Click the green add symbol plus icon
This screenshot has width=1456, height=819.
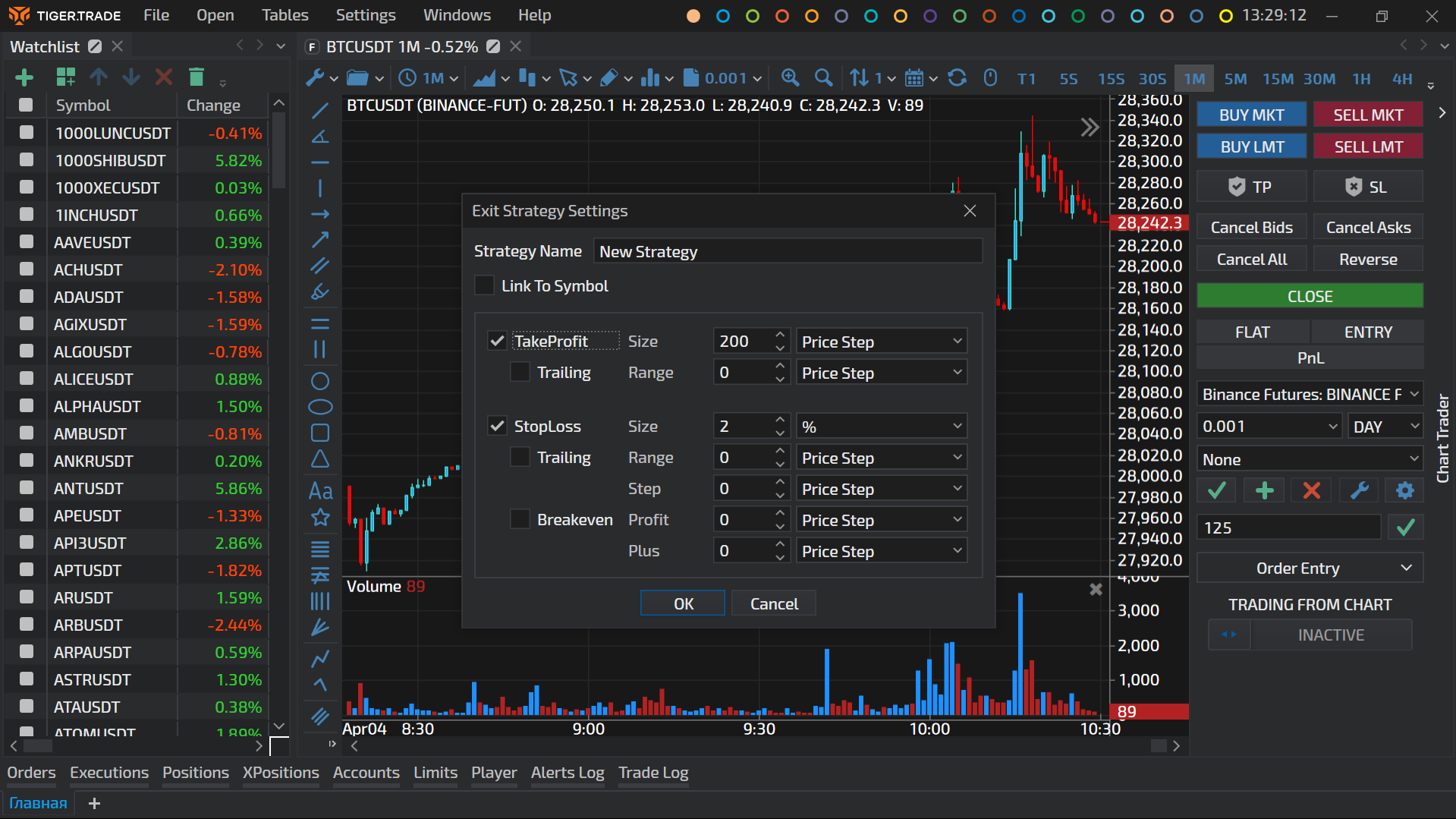[x=24, y=77]
